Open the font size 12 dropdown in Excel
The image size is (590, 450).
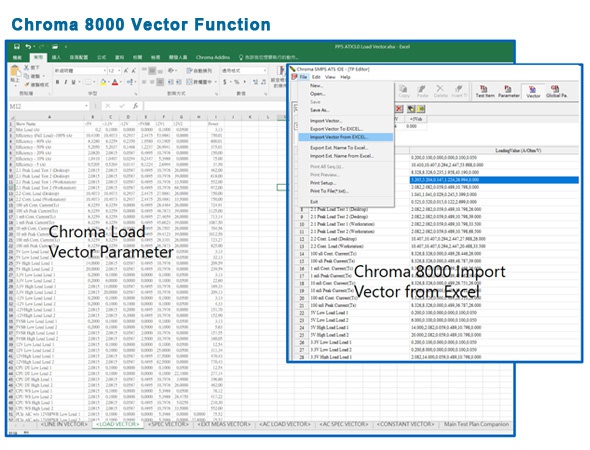coord(119,71)
